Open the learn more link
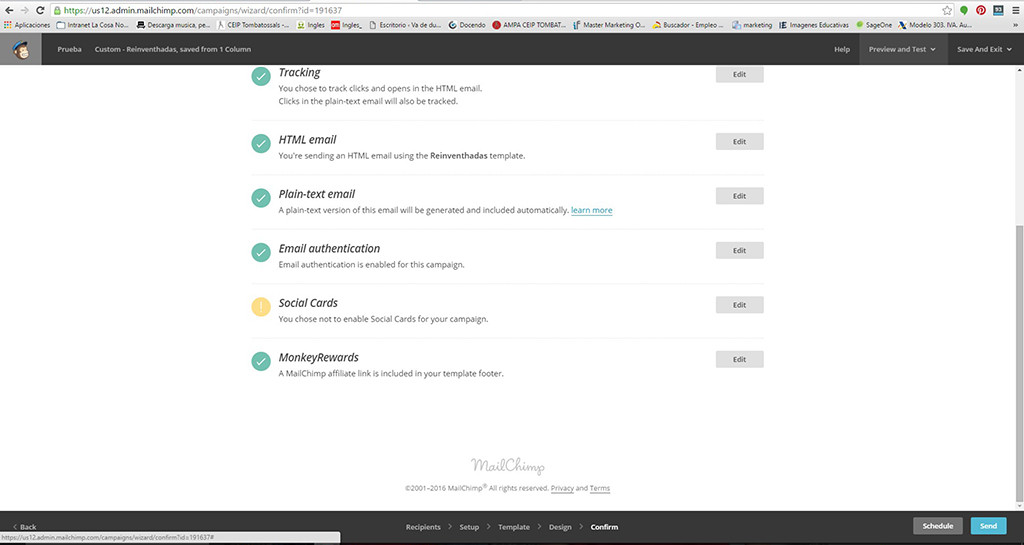Image resolution: width=1024 pixels, height=545 pixels. click(592, 210)
